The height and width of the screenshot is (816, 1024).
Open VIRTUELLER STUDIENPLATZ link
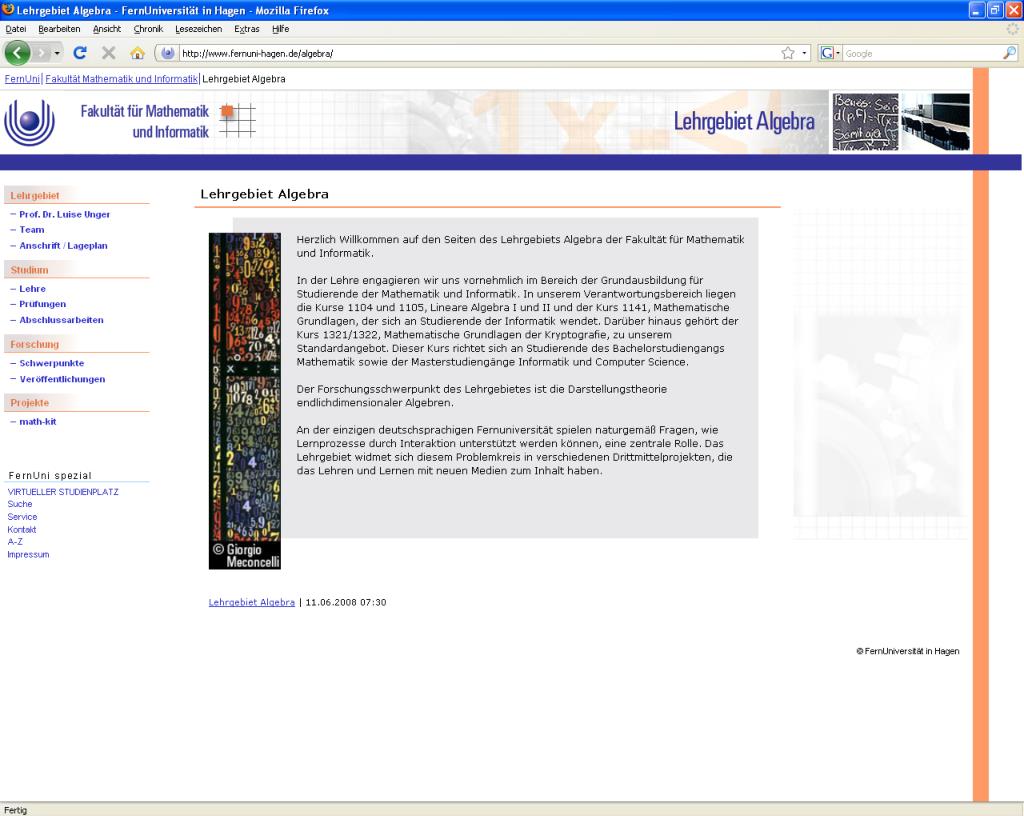coord(63,492)
